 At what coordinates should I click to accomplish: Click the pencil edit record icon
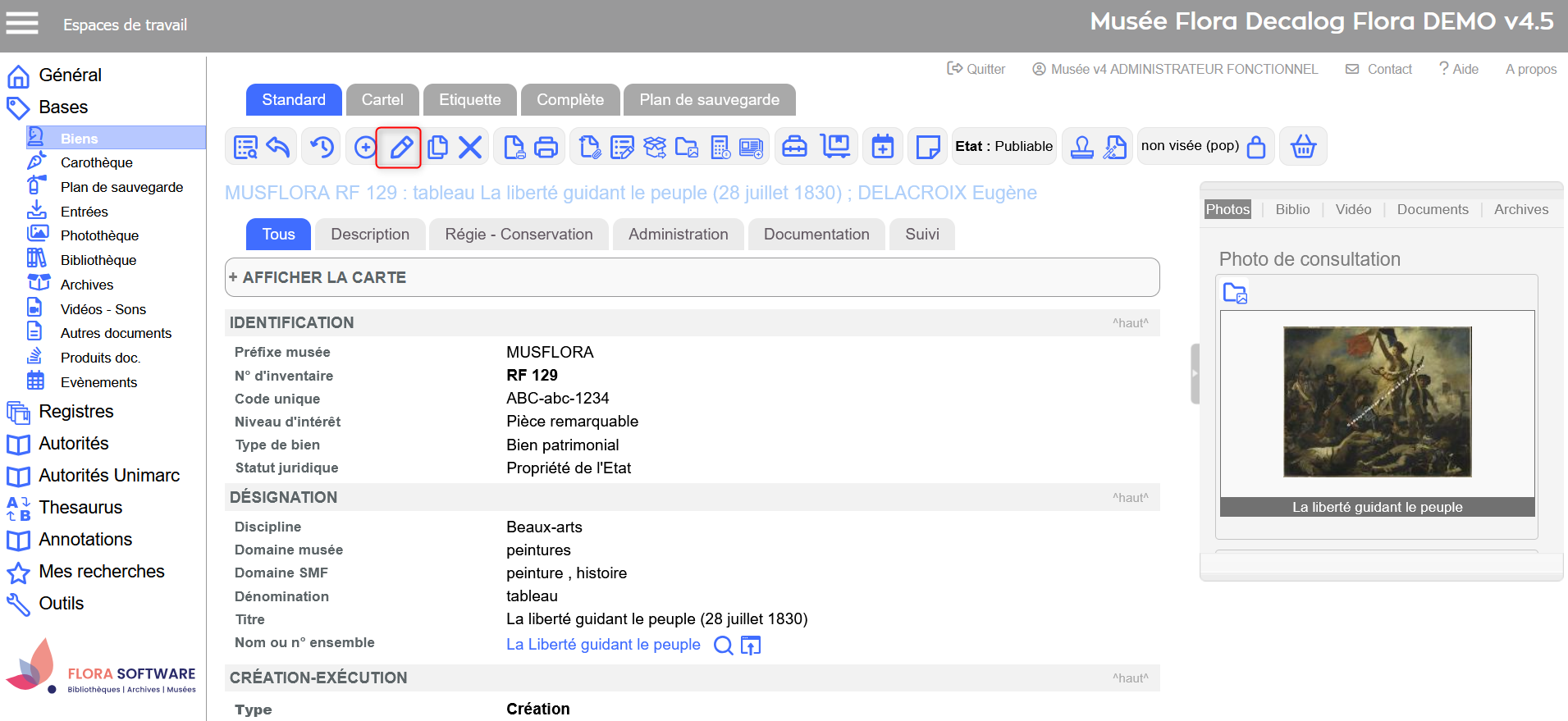tap(400, 148)
